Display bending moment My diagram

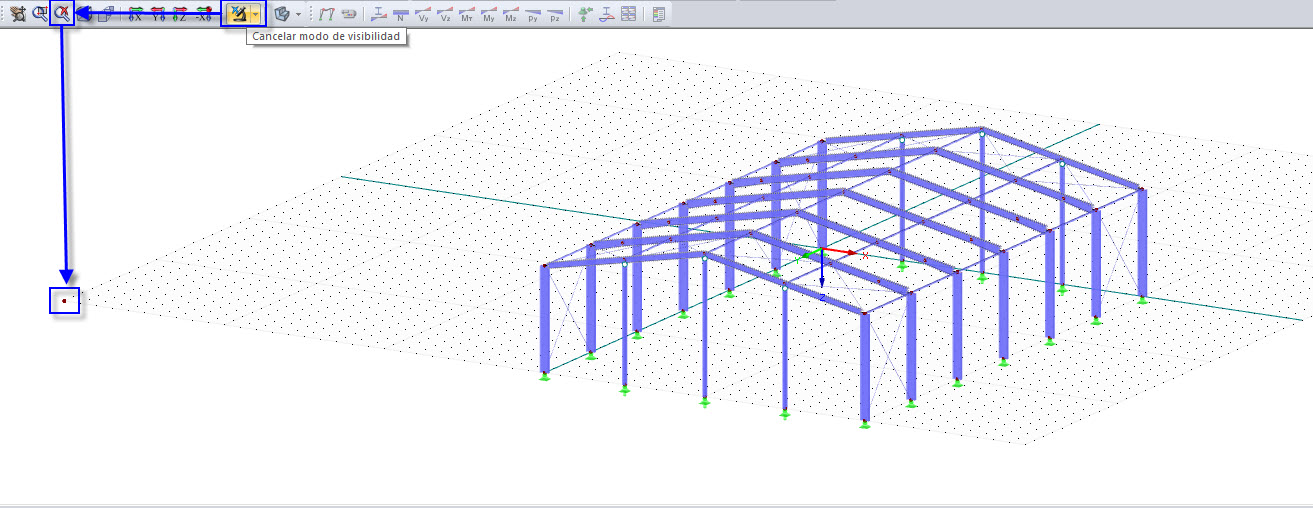[x=489, y=14]
